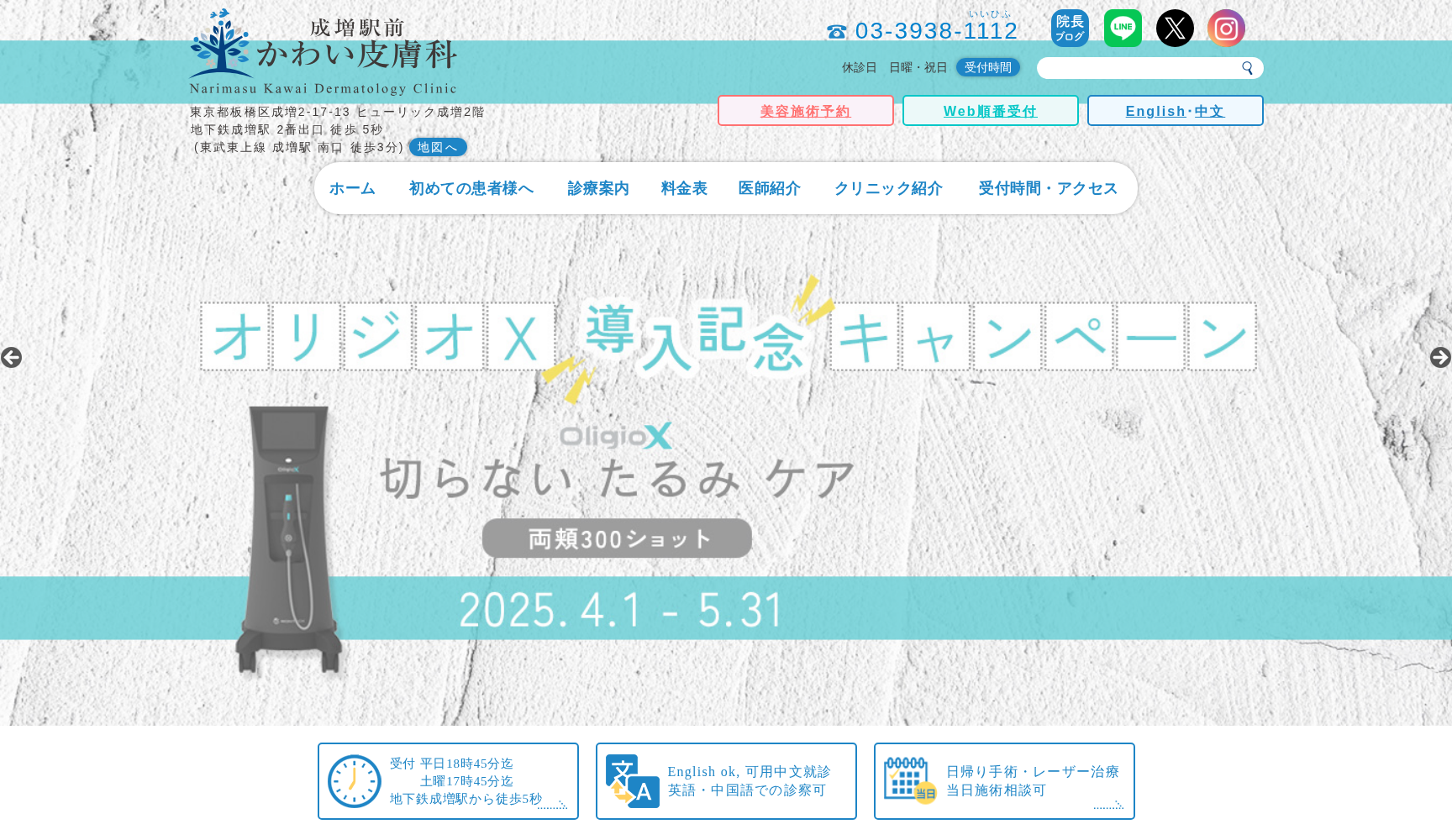Click the Web順番受付 button

990,110
